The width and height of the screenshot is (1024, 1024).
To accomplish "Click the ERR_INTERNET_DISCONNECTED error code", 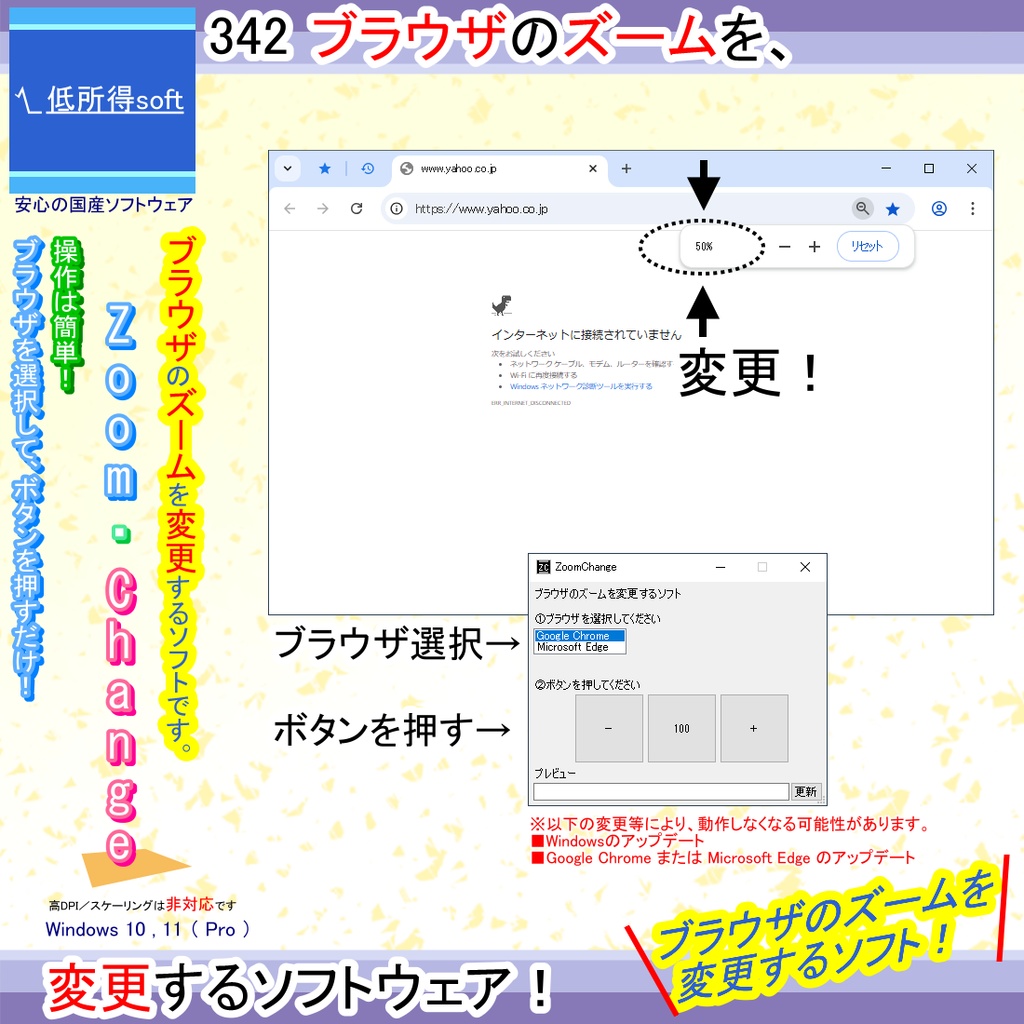I will (x=531, y=403).
